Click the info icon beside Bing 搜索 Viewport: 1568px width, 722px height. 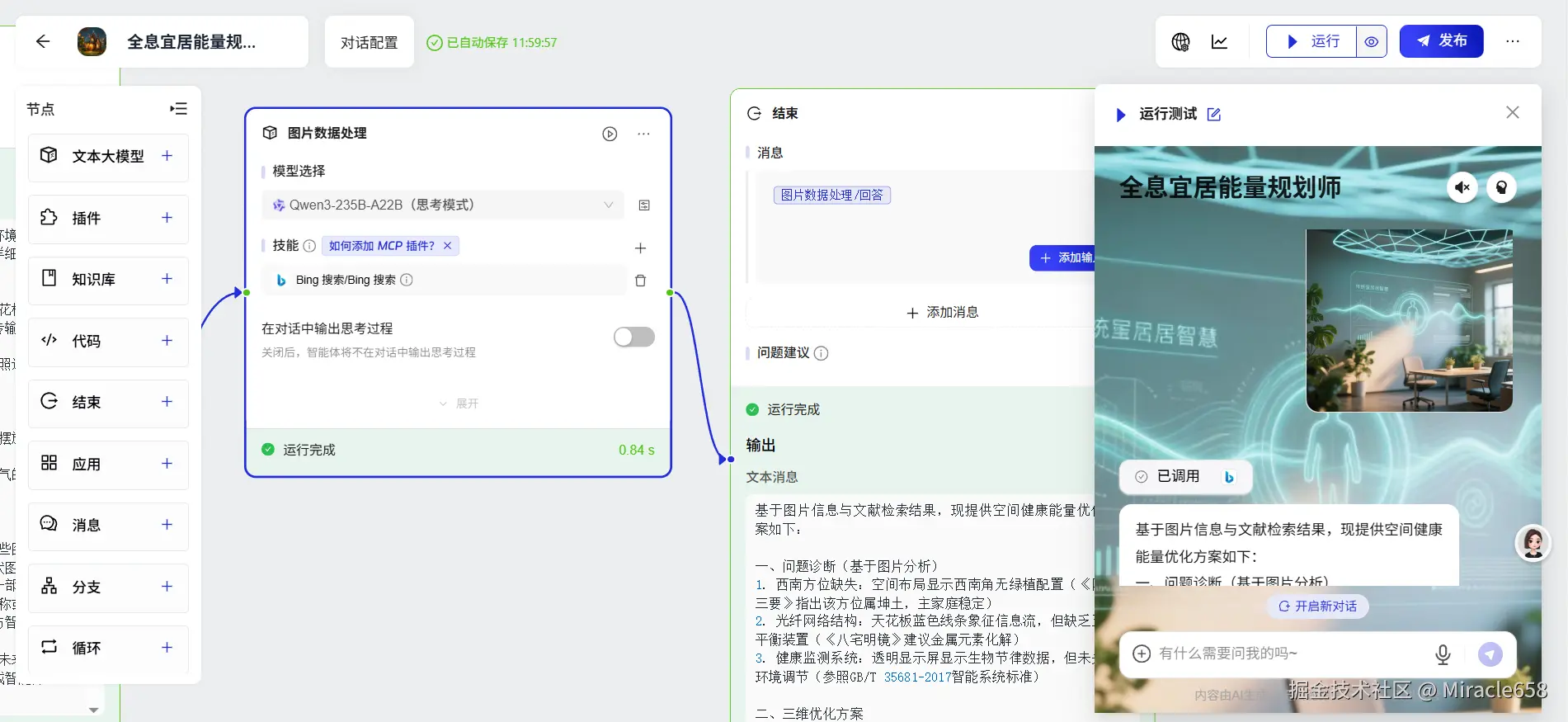pos(407,280)
